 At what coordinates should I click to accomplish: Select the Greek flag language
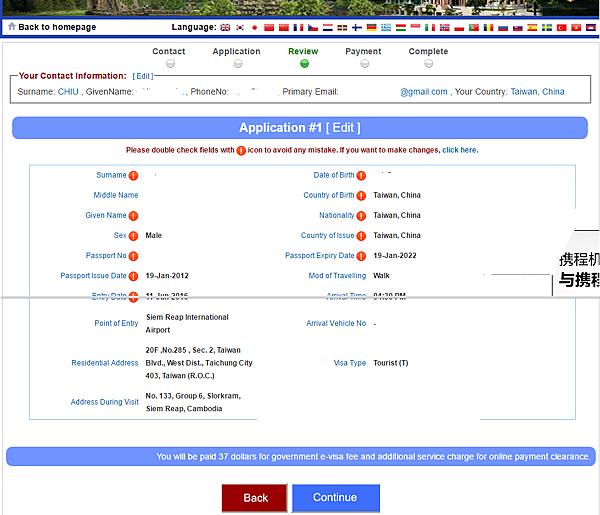(386, 28)
